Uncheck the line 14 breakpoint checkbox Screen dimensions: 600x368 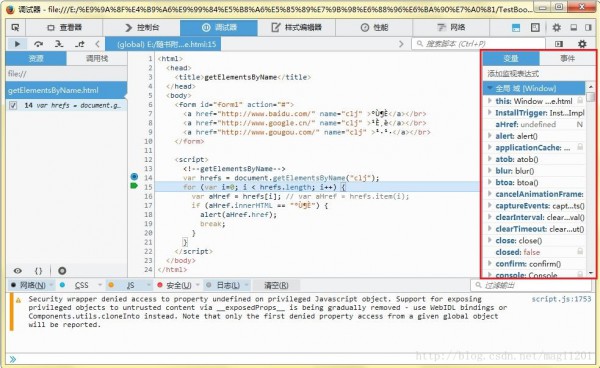[x=13, y=105]
